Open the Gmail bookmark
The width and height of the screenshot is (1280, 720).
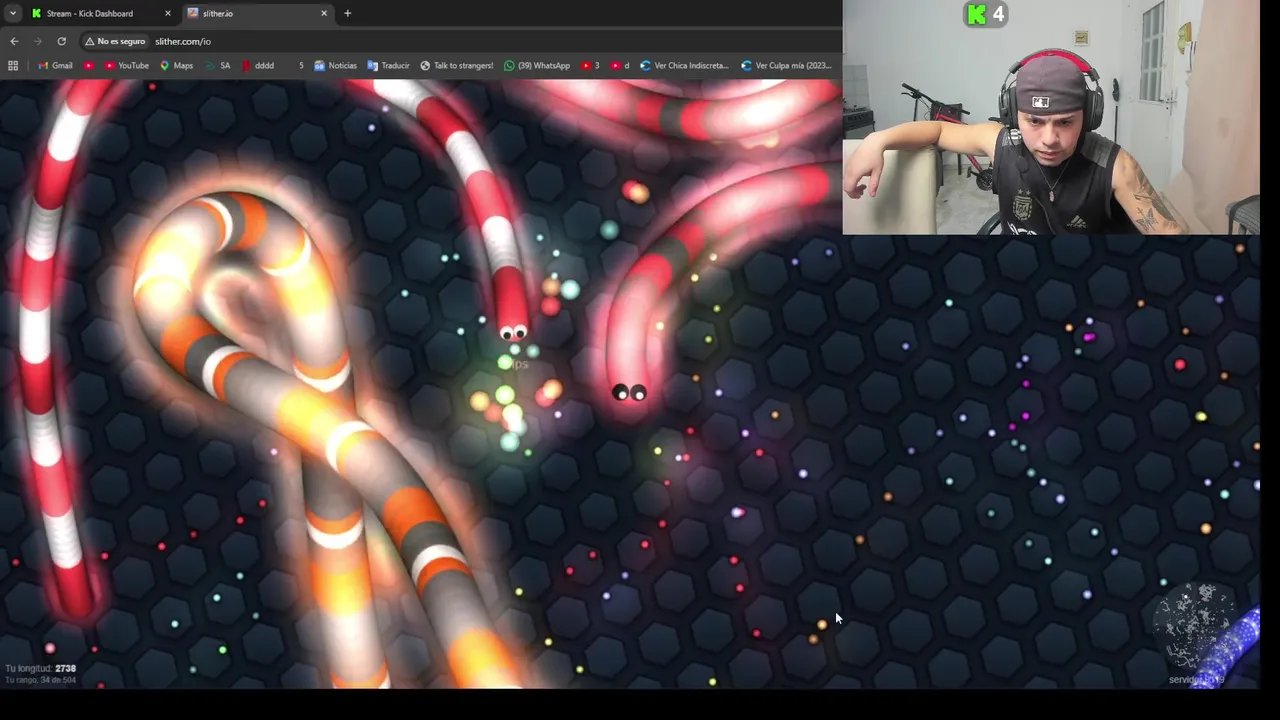[55, 65]
